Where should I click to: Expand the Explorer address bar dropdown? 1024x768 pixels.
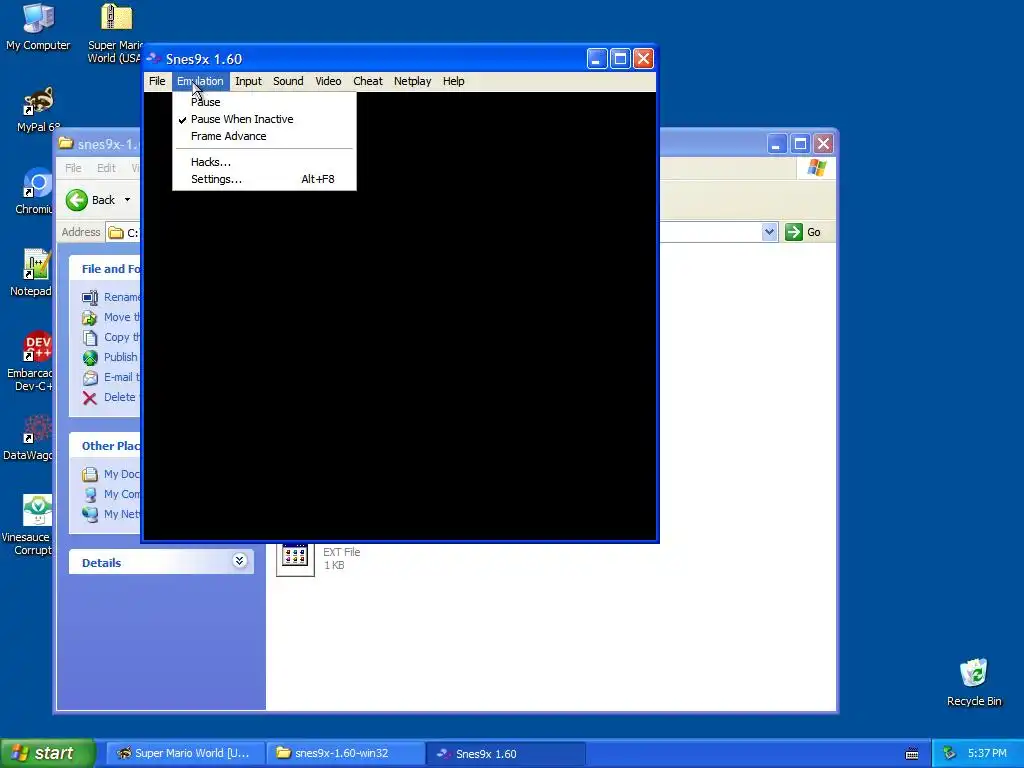pos(769,232)
